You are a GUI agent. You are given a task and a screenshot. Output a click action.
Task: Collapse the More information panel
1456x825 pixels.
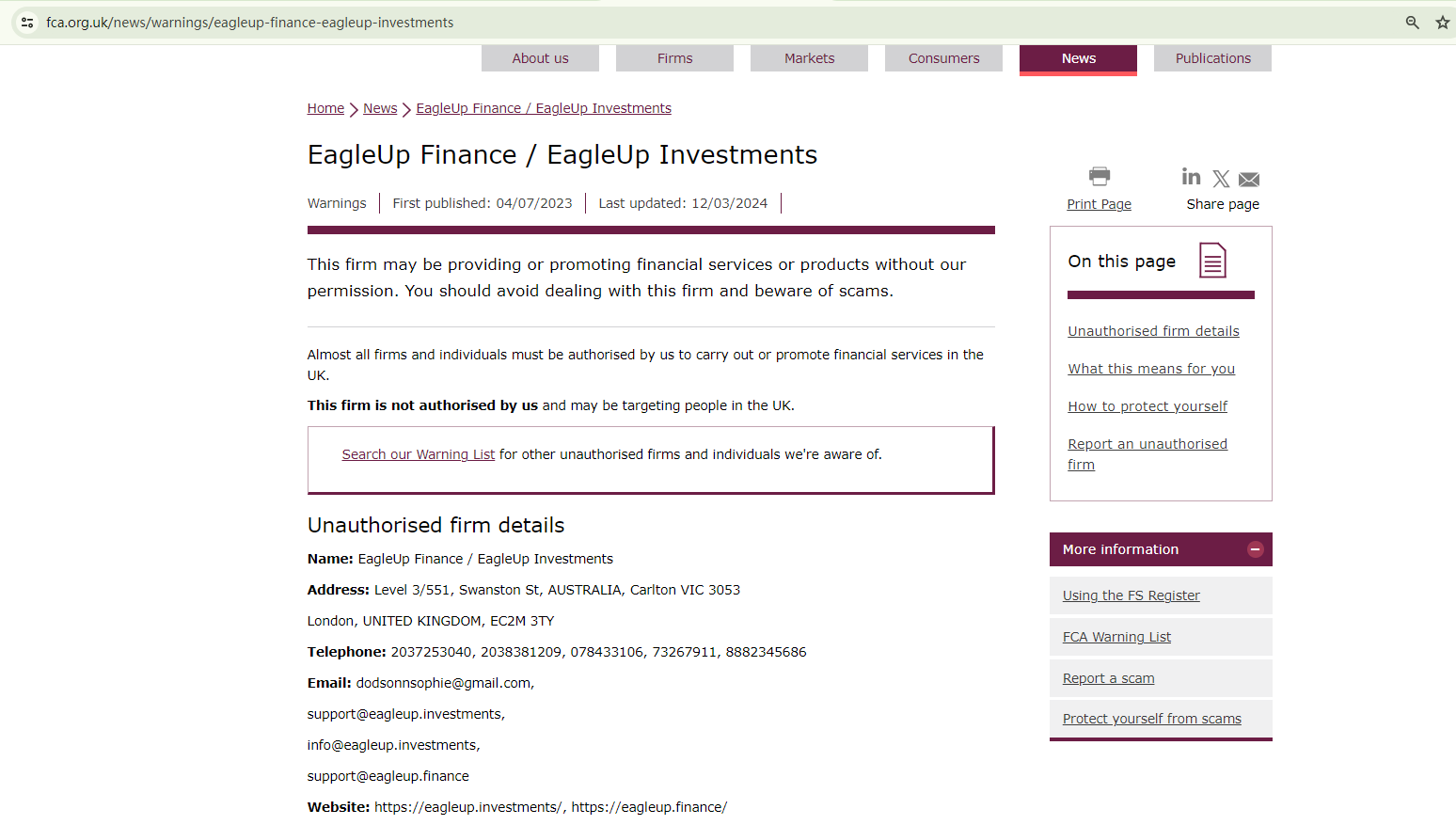1255,549
